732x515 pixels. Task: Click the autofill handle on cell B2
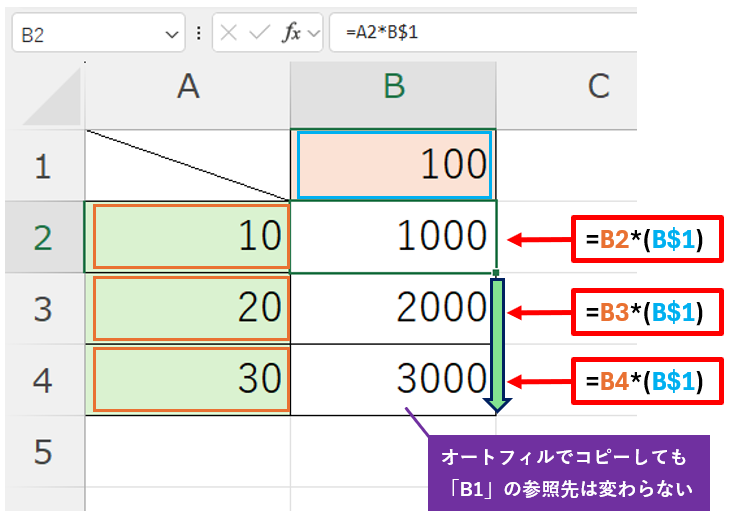(495, 272)
